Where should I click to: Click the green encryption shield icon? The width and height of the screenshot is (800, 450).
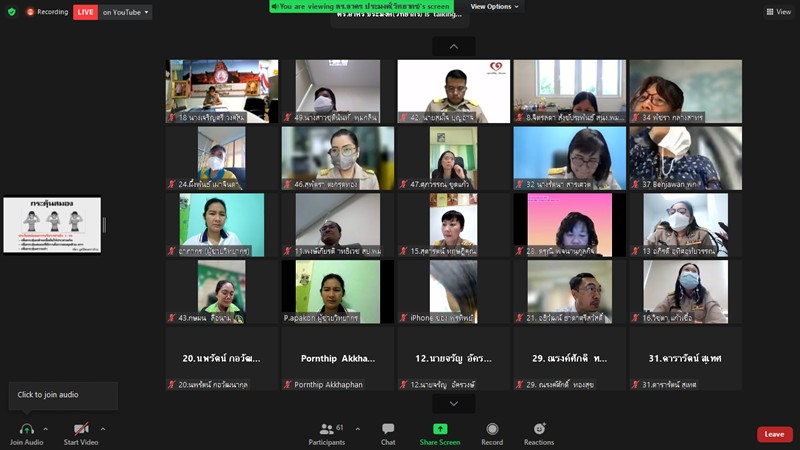pos(12,12)
